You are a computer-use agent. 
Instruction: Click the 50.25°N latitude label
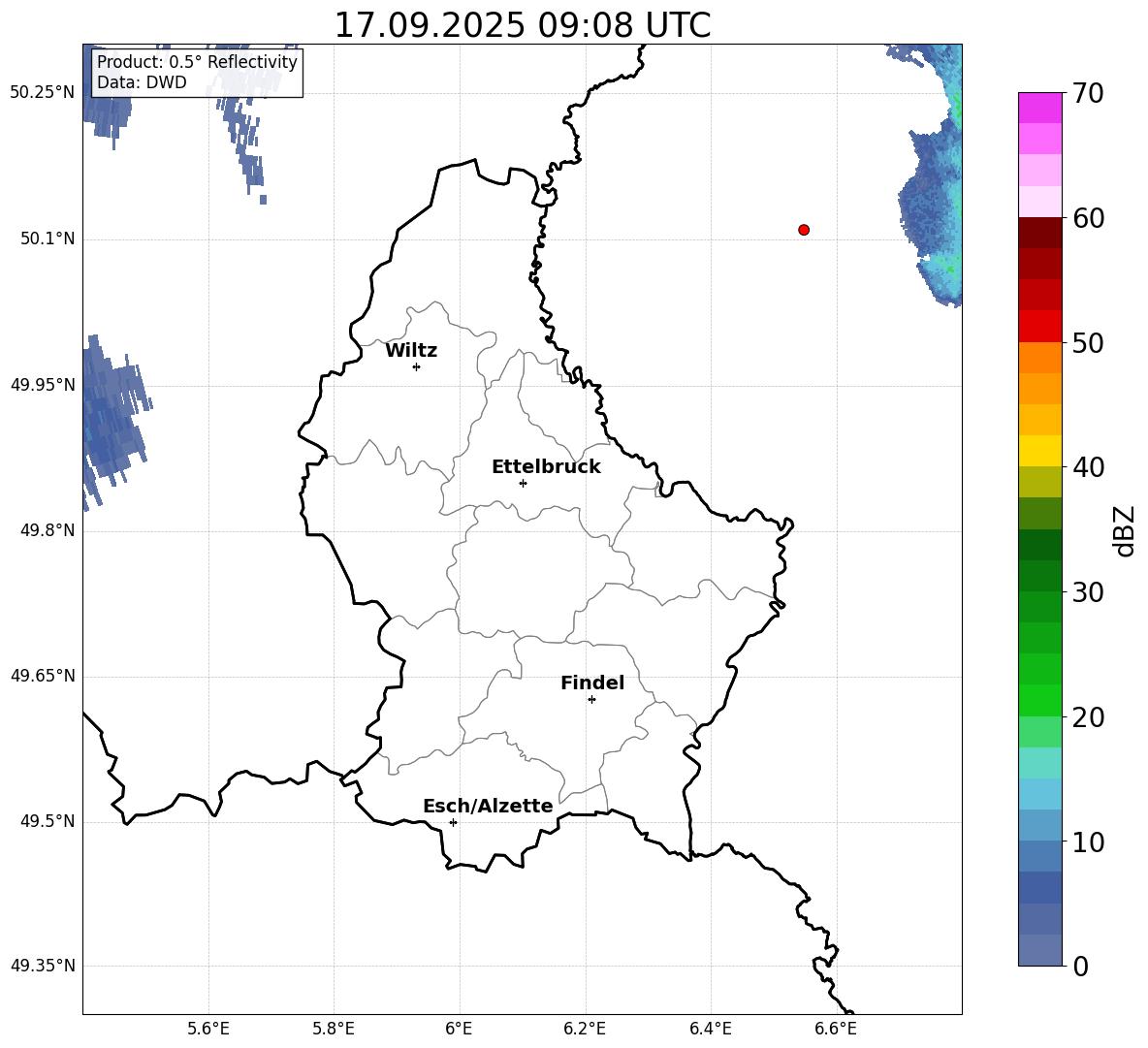pos(43,93)
